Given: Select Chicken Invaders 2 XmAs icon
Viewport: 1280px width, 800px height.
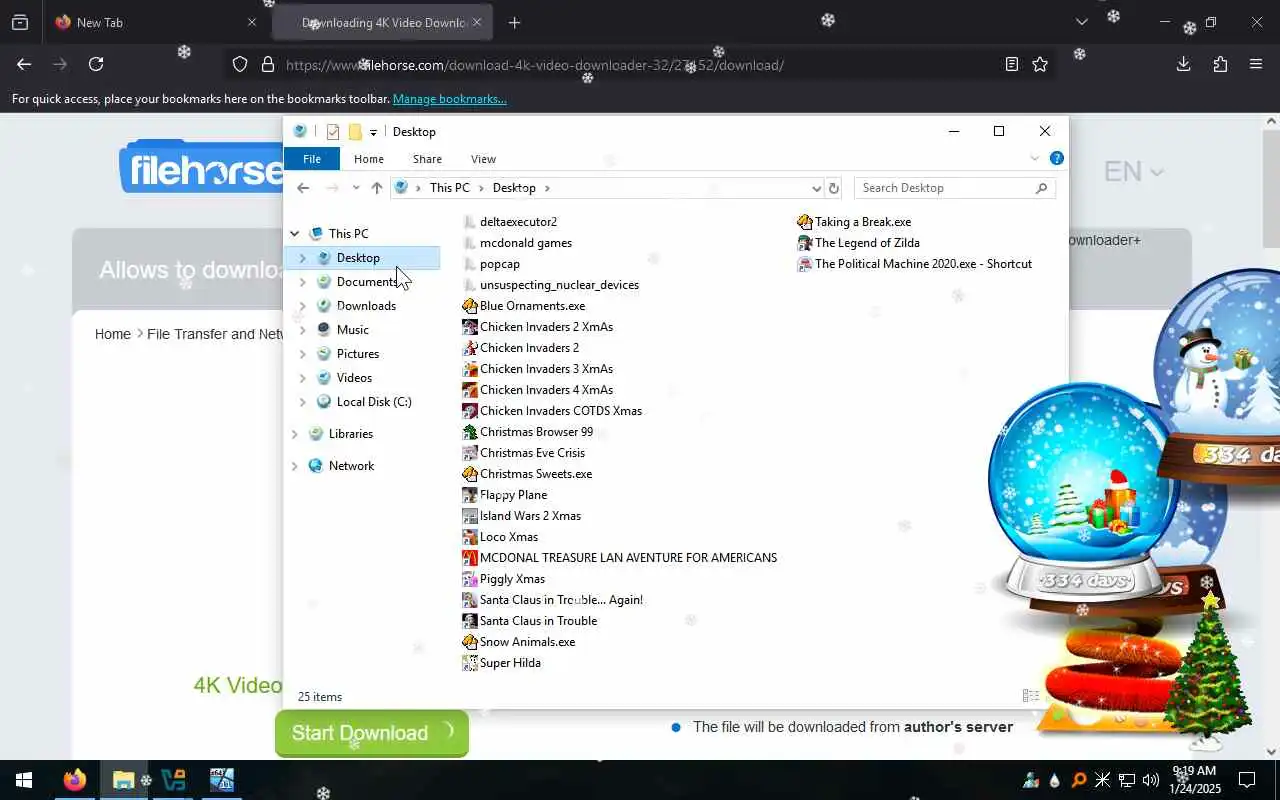Looking at the screenshot, I should (x=470, y=327).
